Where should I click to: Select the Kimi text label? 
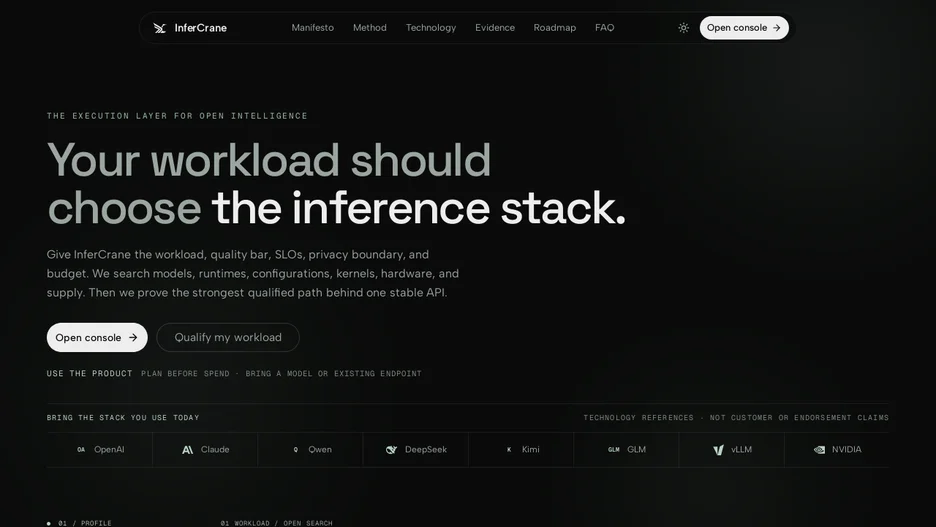(x=531, y=449)
